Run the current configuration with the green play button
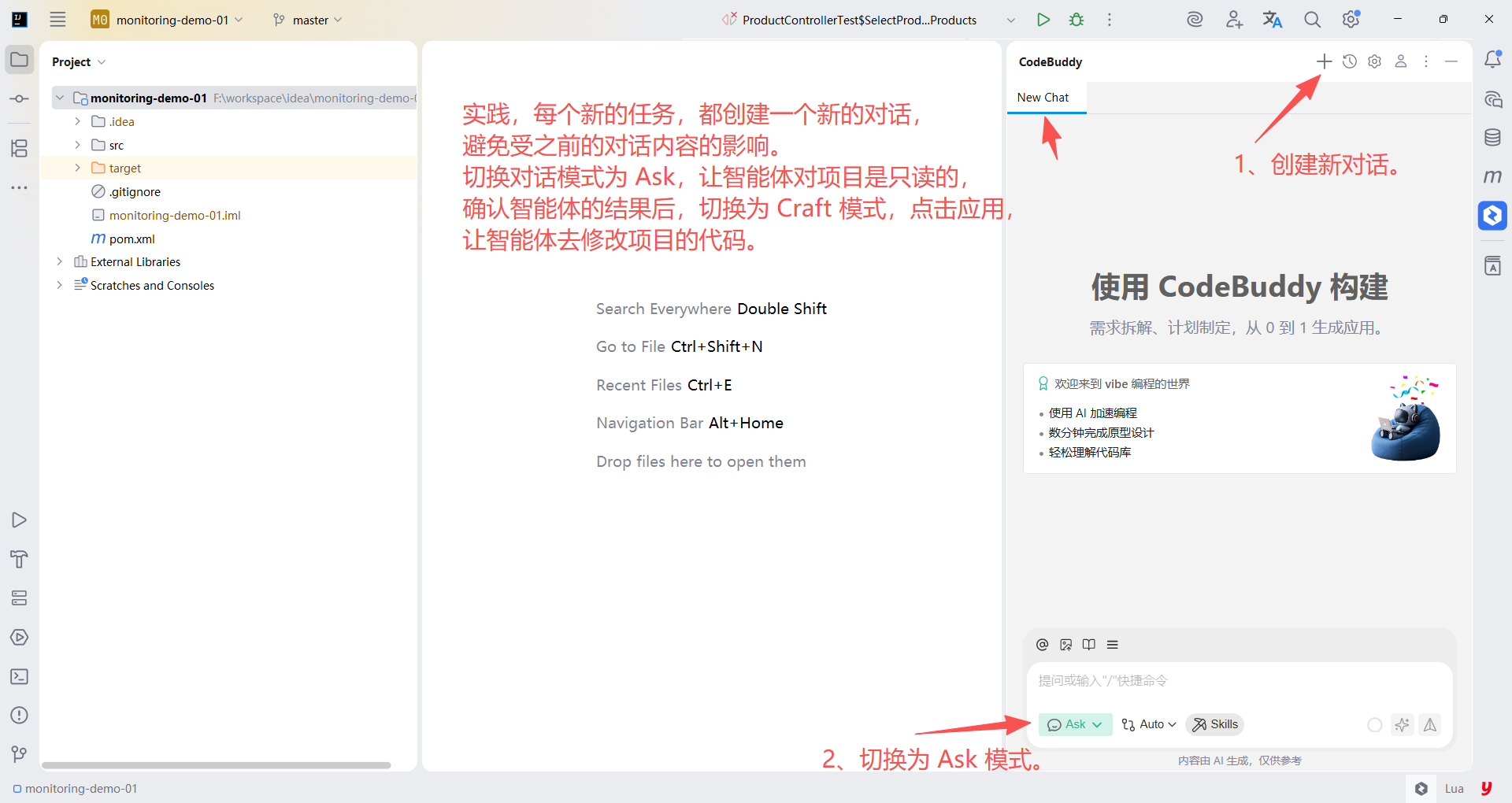 (x=1043, y=20)
